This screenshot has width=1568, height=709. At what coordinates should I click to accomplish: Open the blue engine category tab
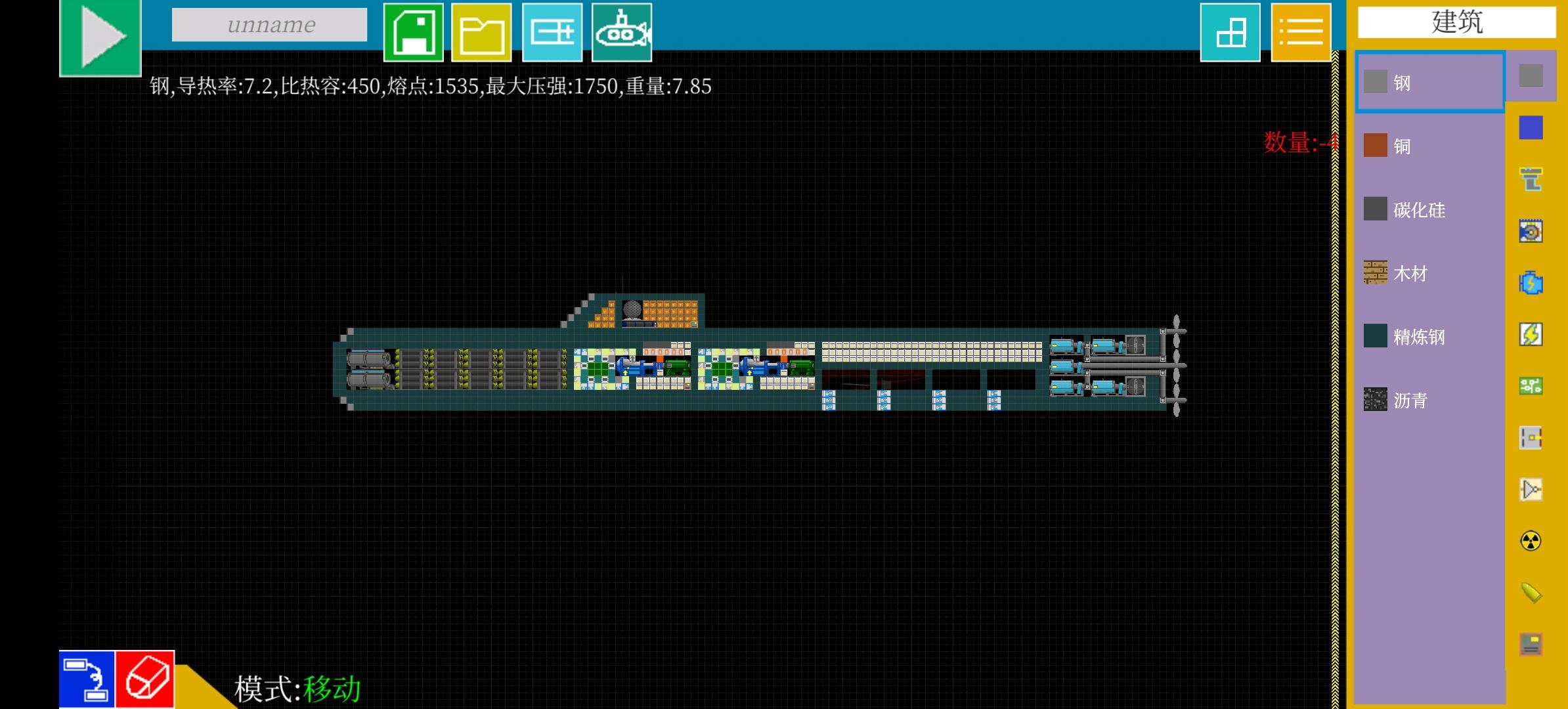point(1531,283)
